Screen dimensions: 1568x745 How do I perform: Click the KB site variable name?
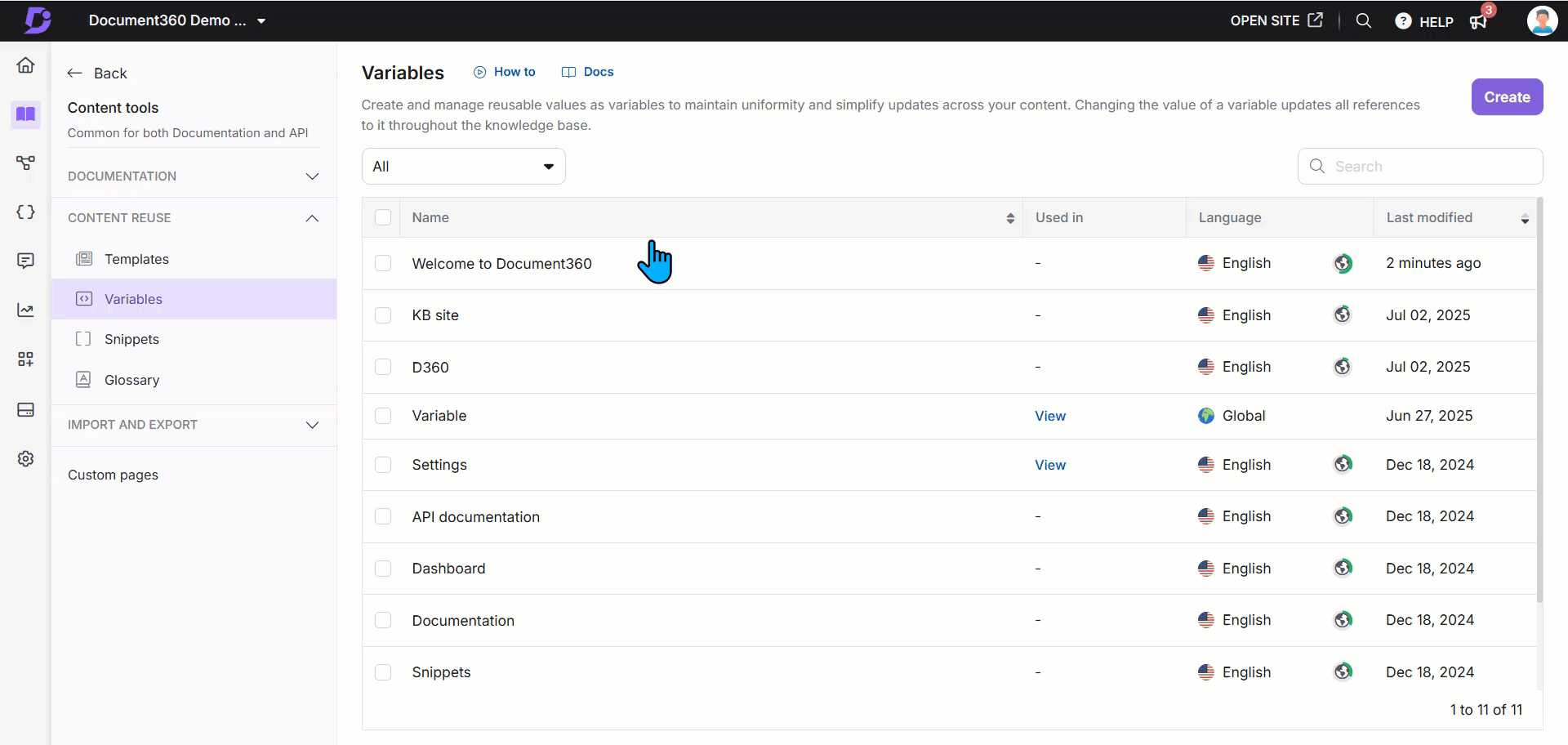pyautogui.click(x=435, y=315)
